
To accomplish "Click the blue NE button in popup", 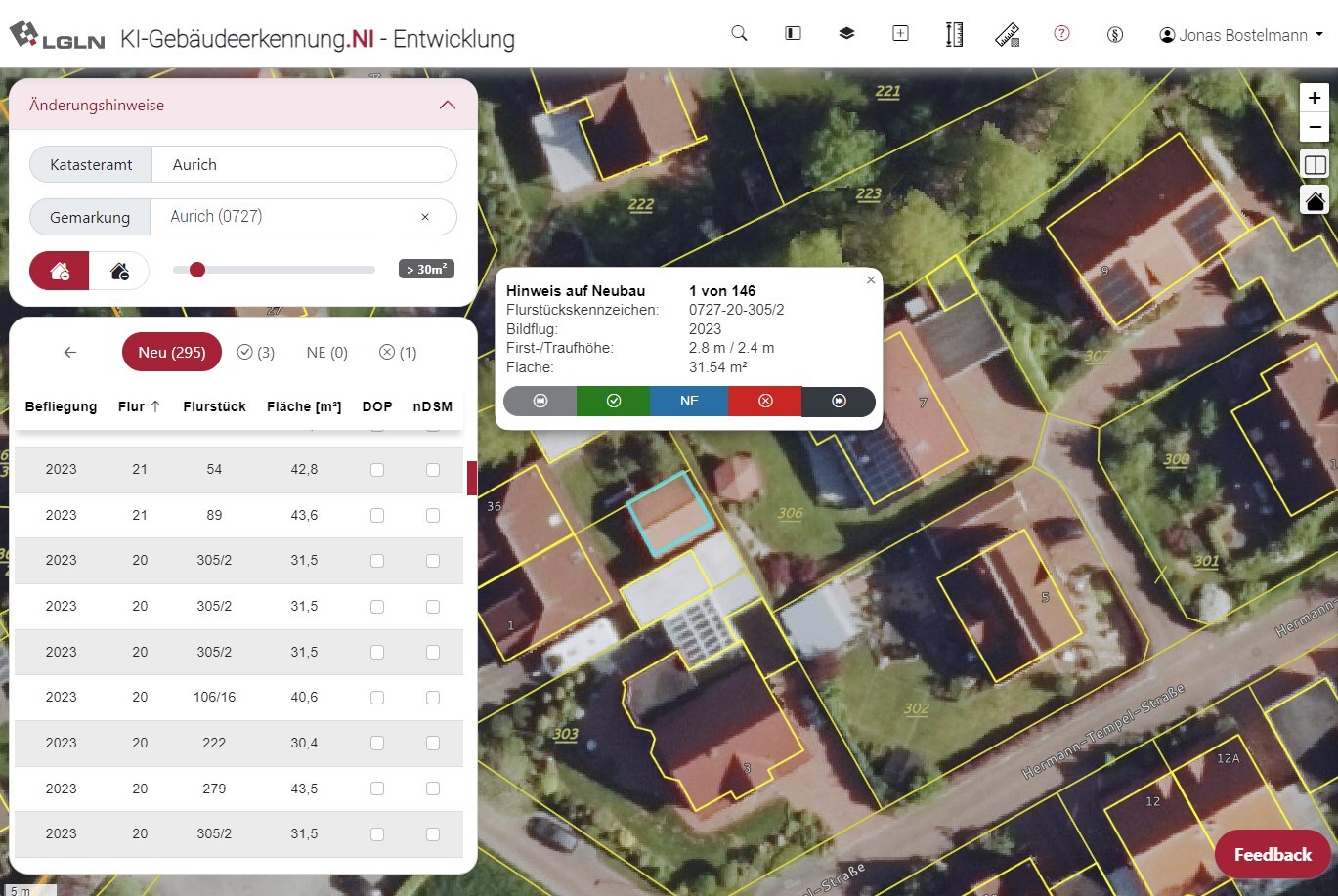I will [689, 401].
